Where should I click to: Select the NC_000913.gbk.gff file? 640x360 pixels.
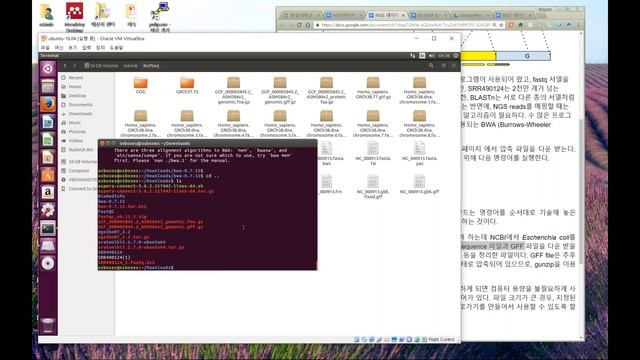point(420,184)
